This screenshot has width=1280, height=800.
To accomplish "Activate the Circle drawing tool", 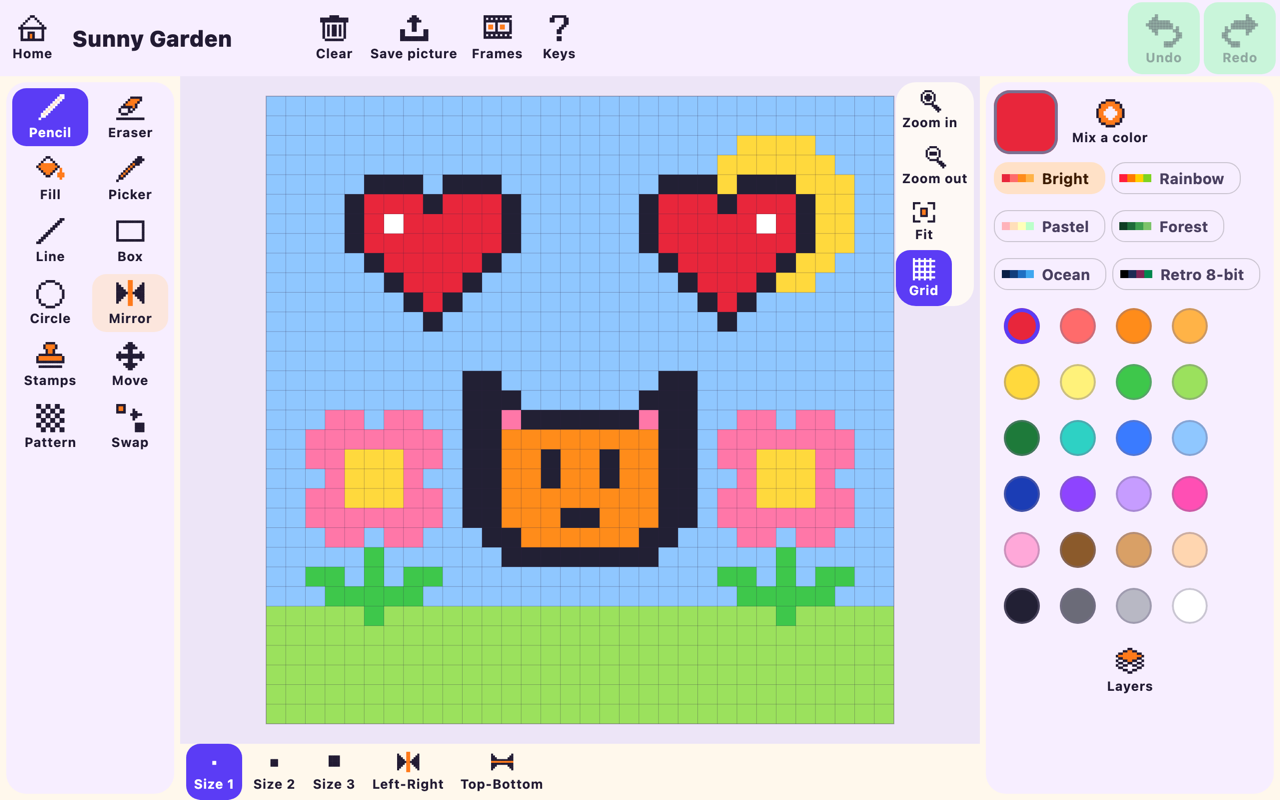I will pyautogui.click(x=50, y=303).
